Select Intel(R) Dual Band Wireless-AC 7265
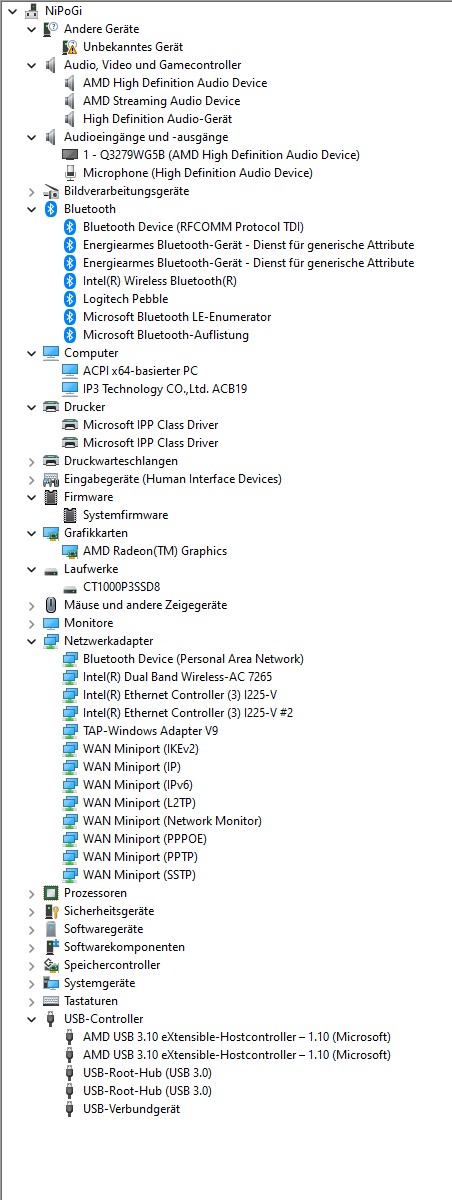The height and width of the screenshot is (1200, 452). pyautogui.click(x=178, y=677)
